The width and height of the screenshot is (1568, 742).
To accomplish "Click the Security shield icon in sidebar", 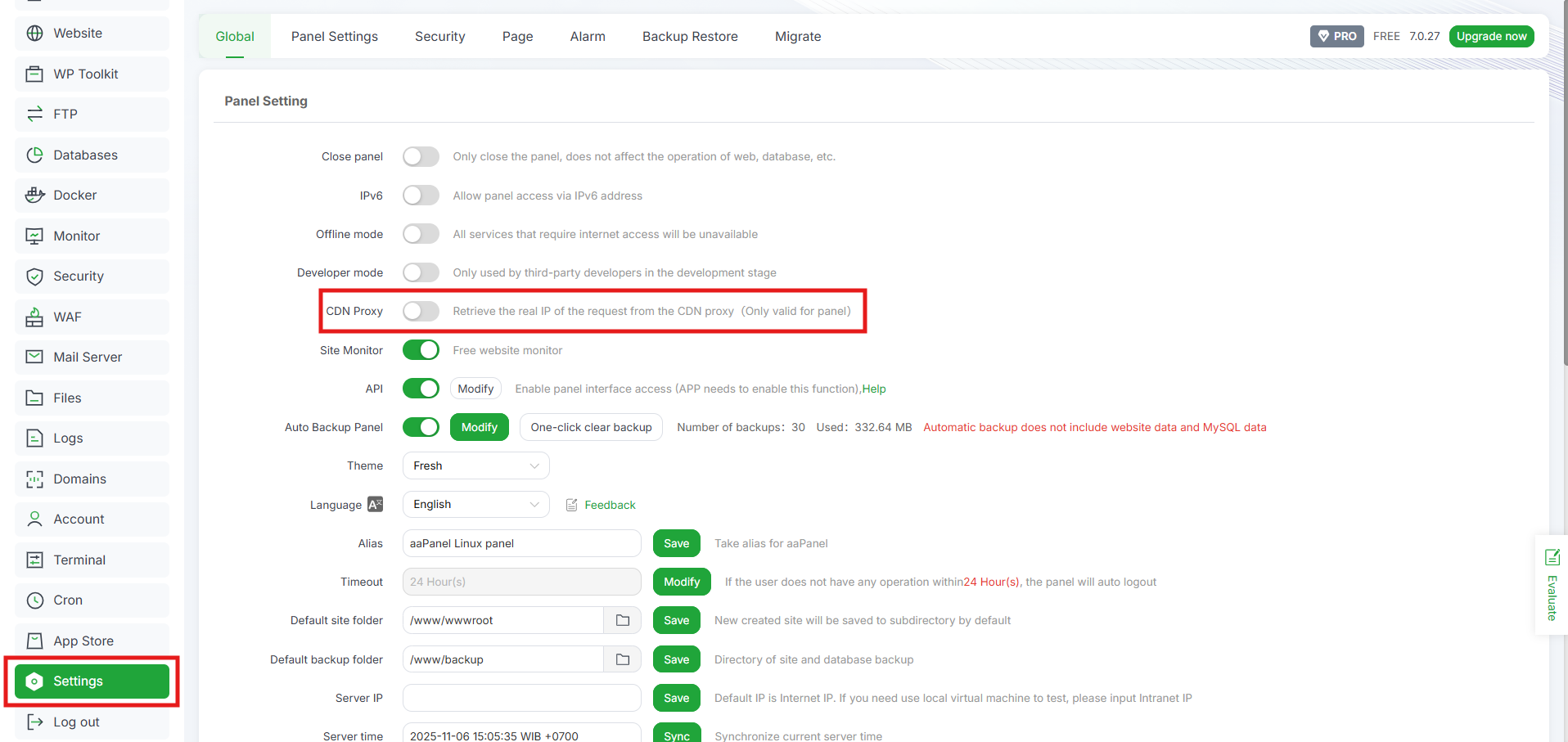I will (x=34, y=277).
